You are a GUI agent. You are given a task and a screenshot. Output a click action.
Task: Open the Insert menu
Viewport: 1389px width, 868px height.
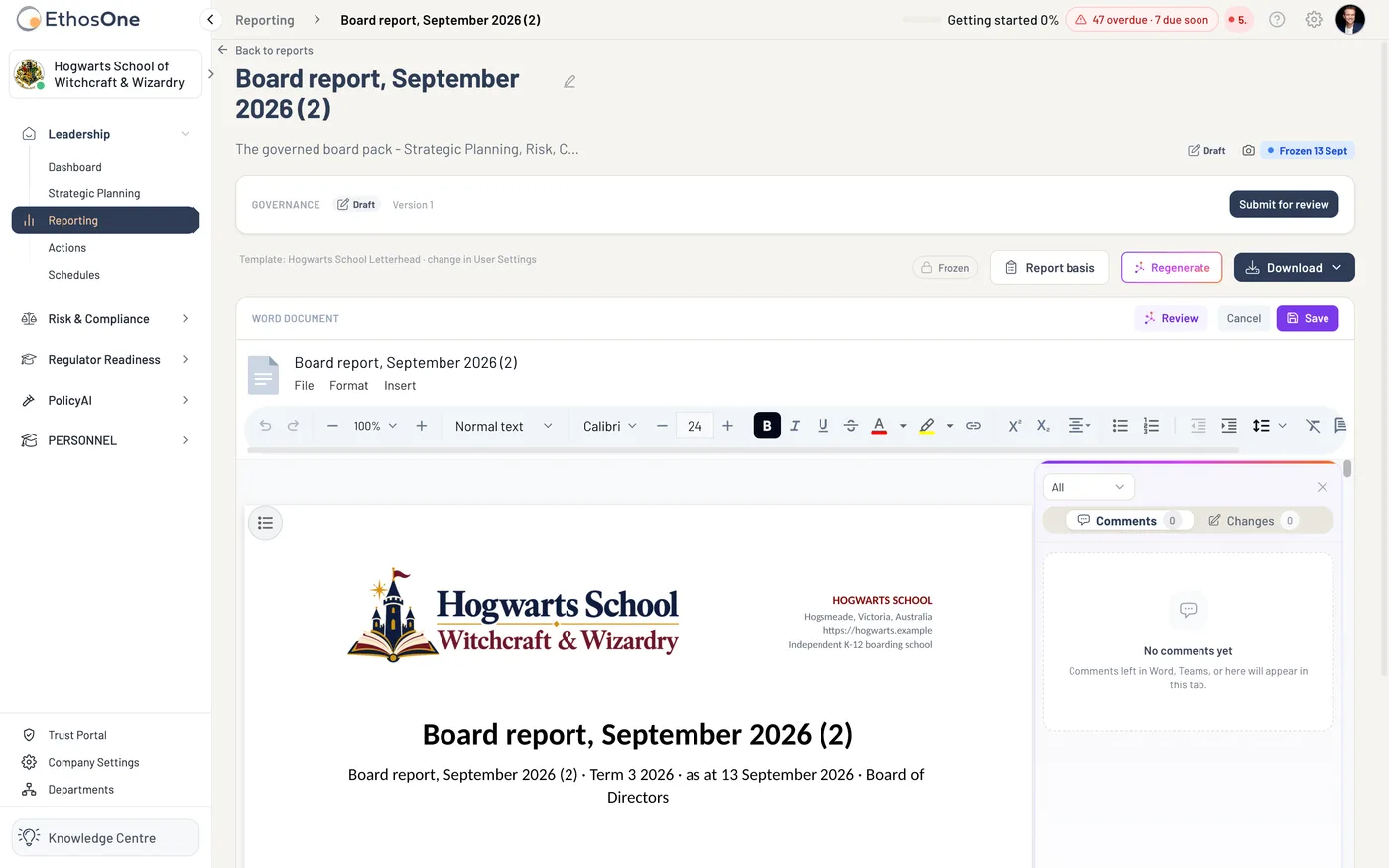400,386
